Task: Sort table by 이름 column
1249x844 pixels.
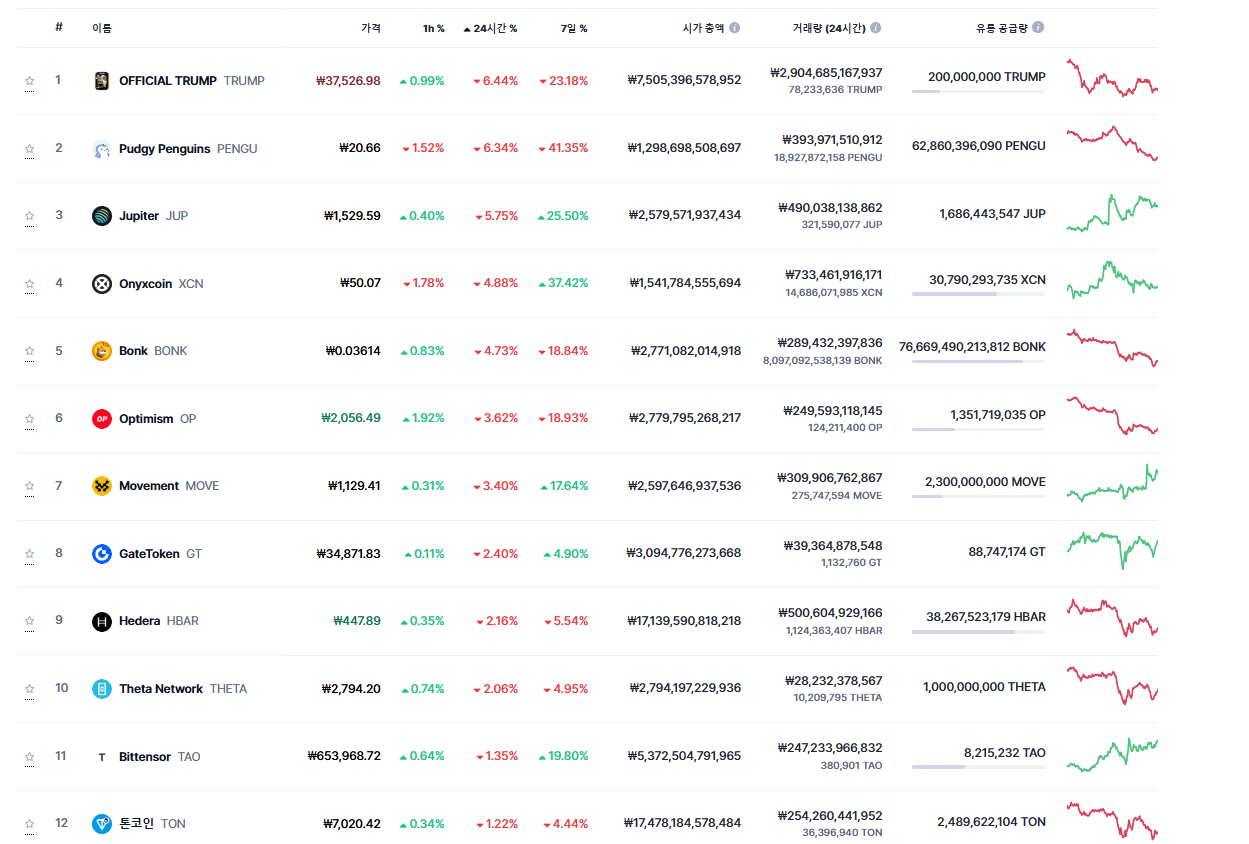Action: pos(102,28)
